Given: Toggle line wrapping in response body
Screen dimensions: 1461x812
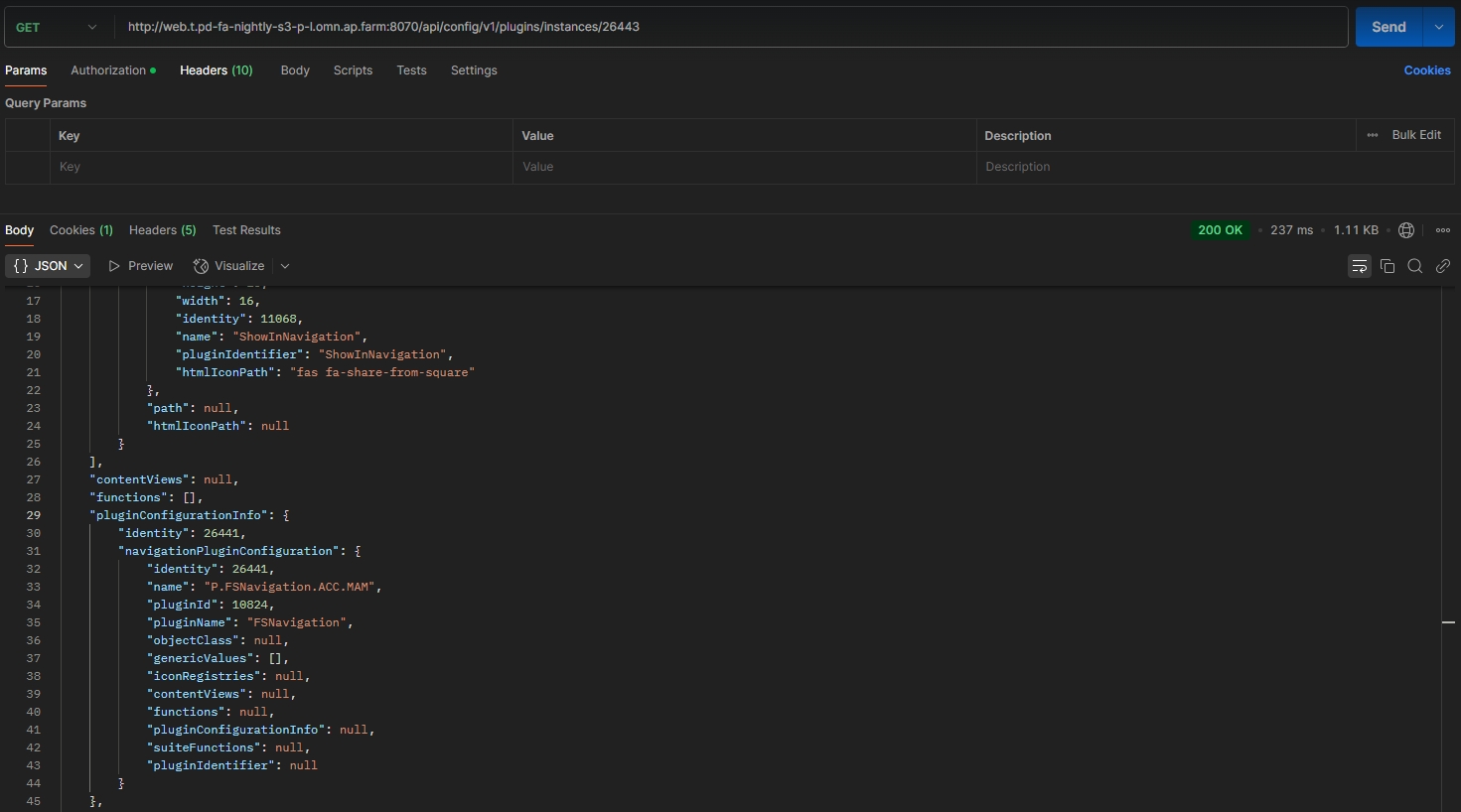Looking at the screenshot, I should [1359, 266].
